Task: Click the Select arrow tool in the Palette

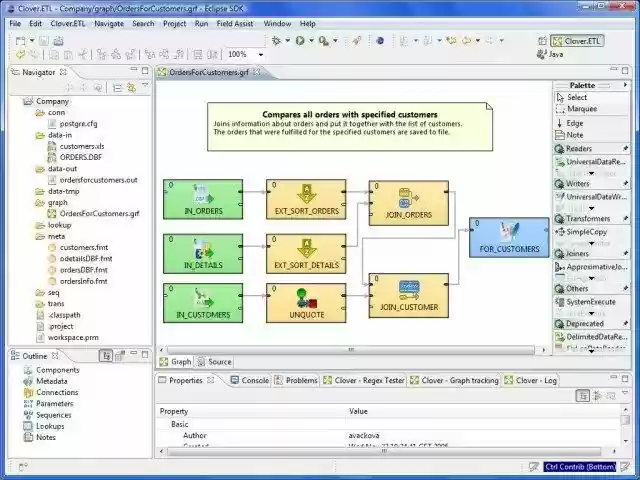Action: coord(576,97)
